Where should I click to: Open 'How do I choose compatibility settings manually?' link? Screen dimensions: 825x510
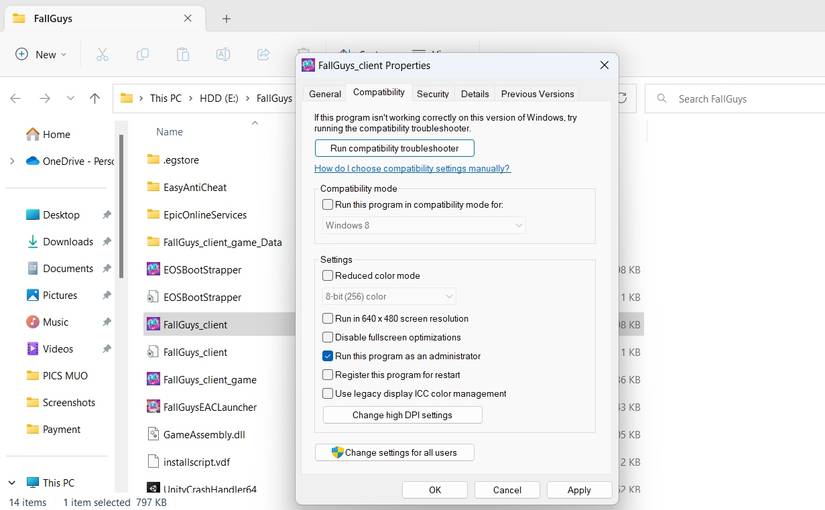(x=412, y=168)
